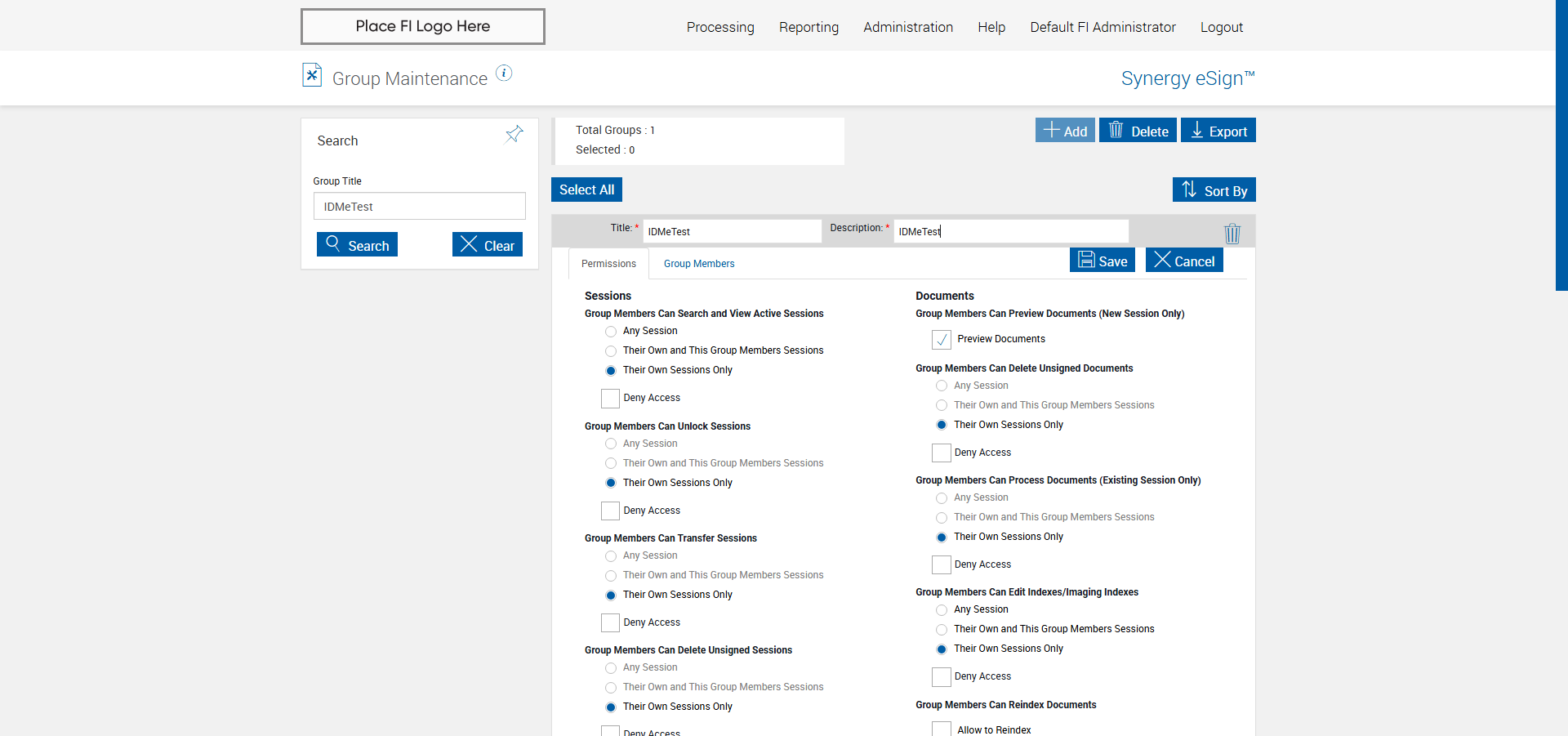This screenshot has height=736, width=1568.
Task: Cancel editing the group
Action: point(1184,261)
